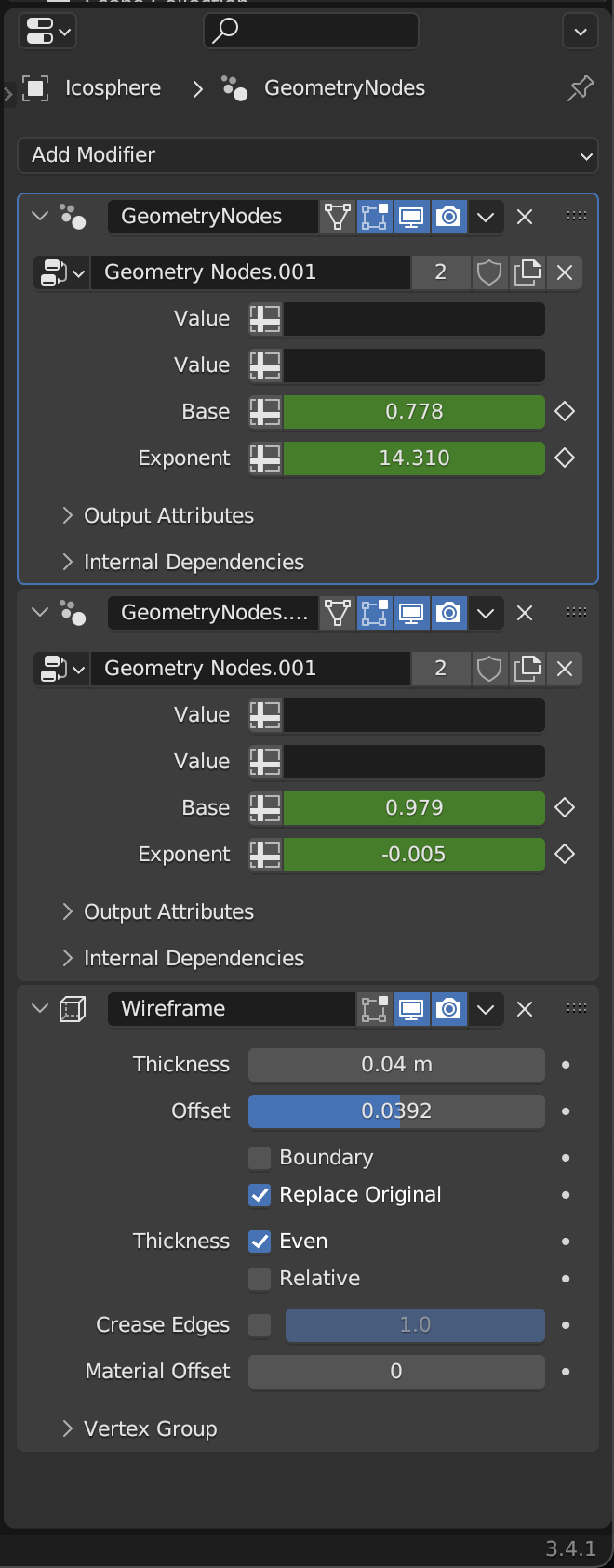Screen dimensions: 614x1568
Task: Toggle the fake user shield in the second modifier
Action: tap(489, 669)
